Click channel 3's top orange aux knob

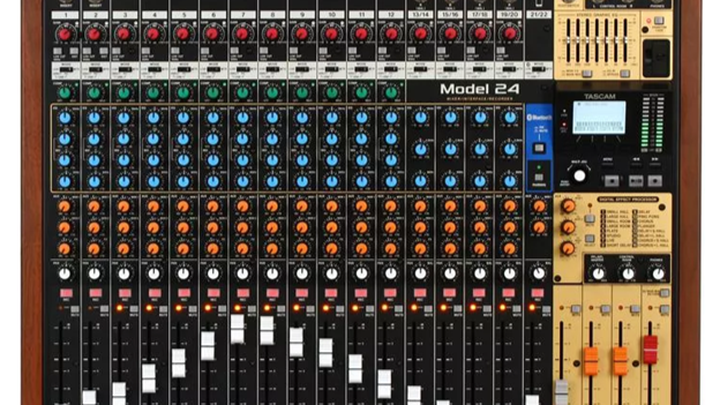tap(124, 207)
